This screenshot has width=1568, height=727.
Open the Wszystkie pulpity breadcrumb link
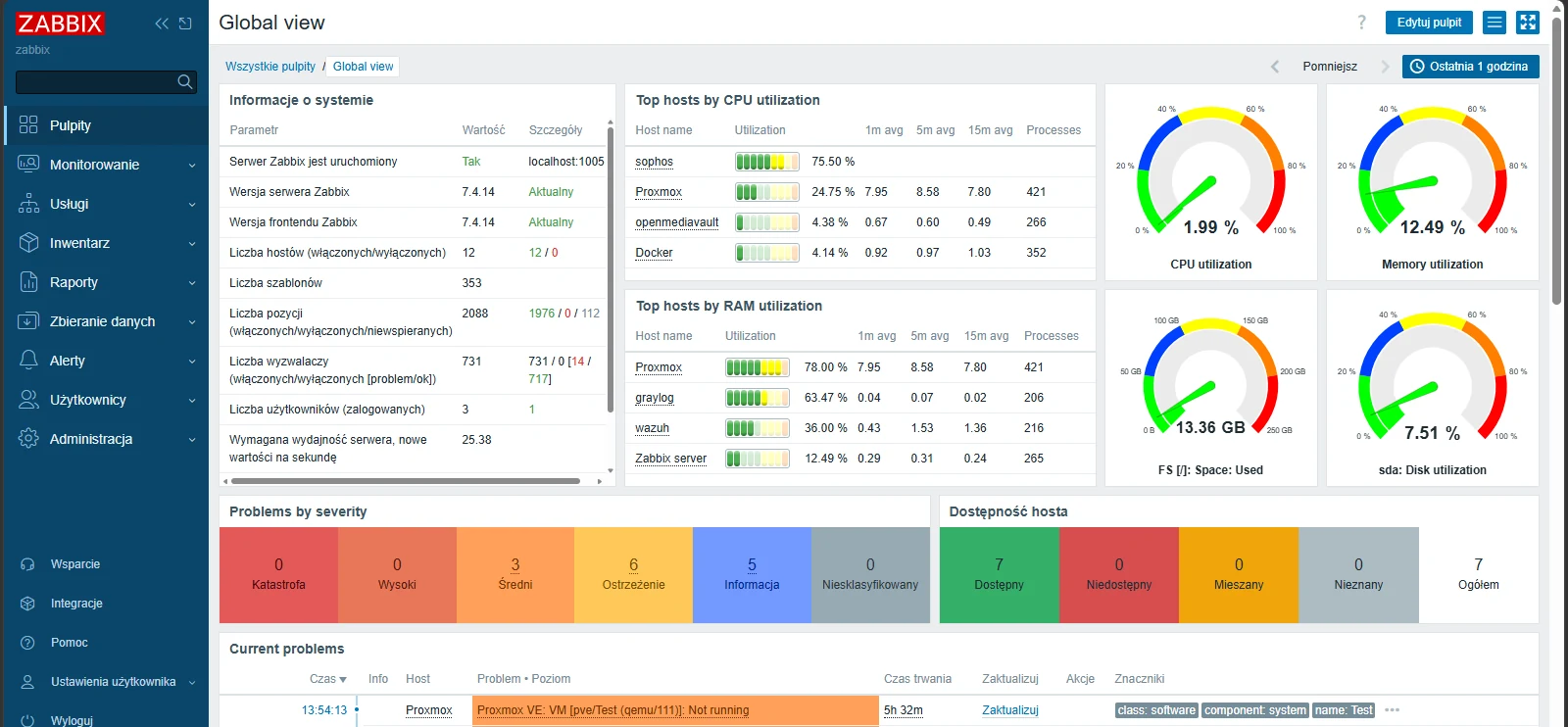coord(270,67)
